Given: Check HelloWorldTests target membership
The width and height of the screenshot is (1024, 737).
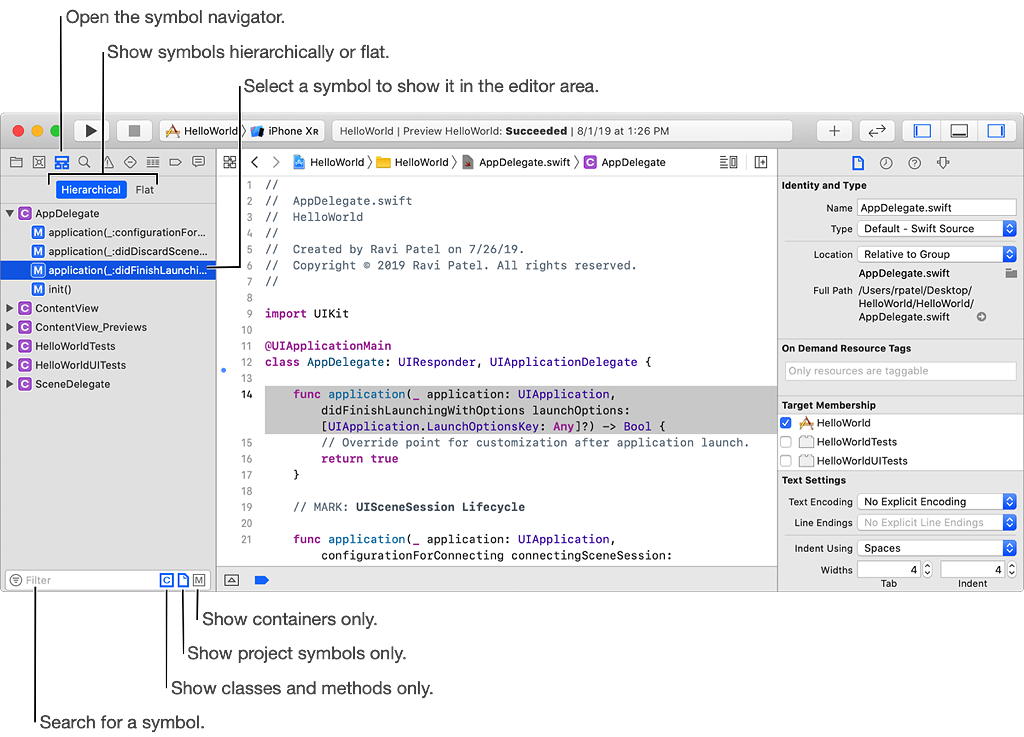Looking at the screenshot, I should point(786,441).
